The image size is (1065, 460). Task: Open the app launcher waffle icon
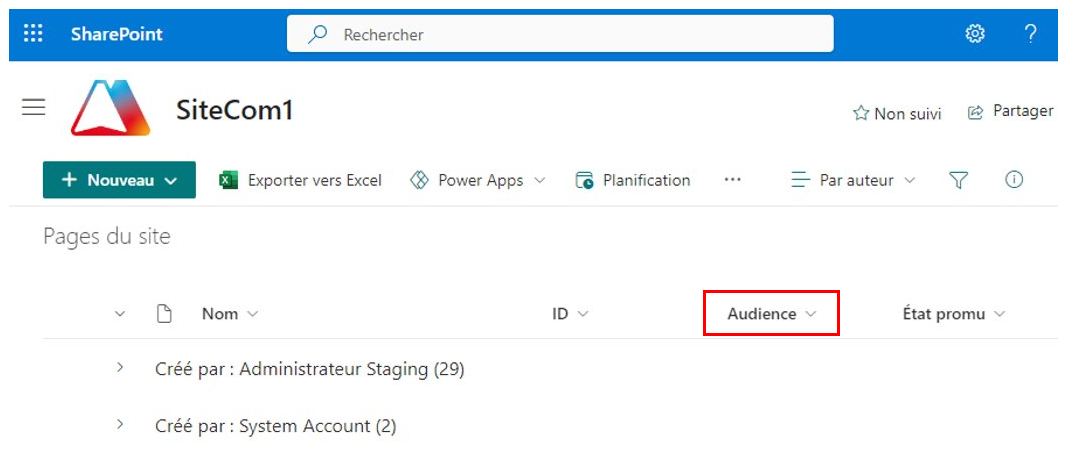pyautogui.click(x=33, y=33)
